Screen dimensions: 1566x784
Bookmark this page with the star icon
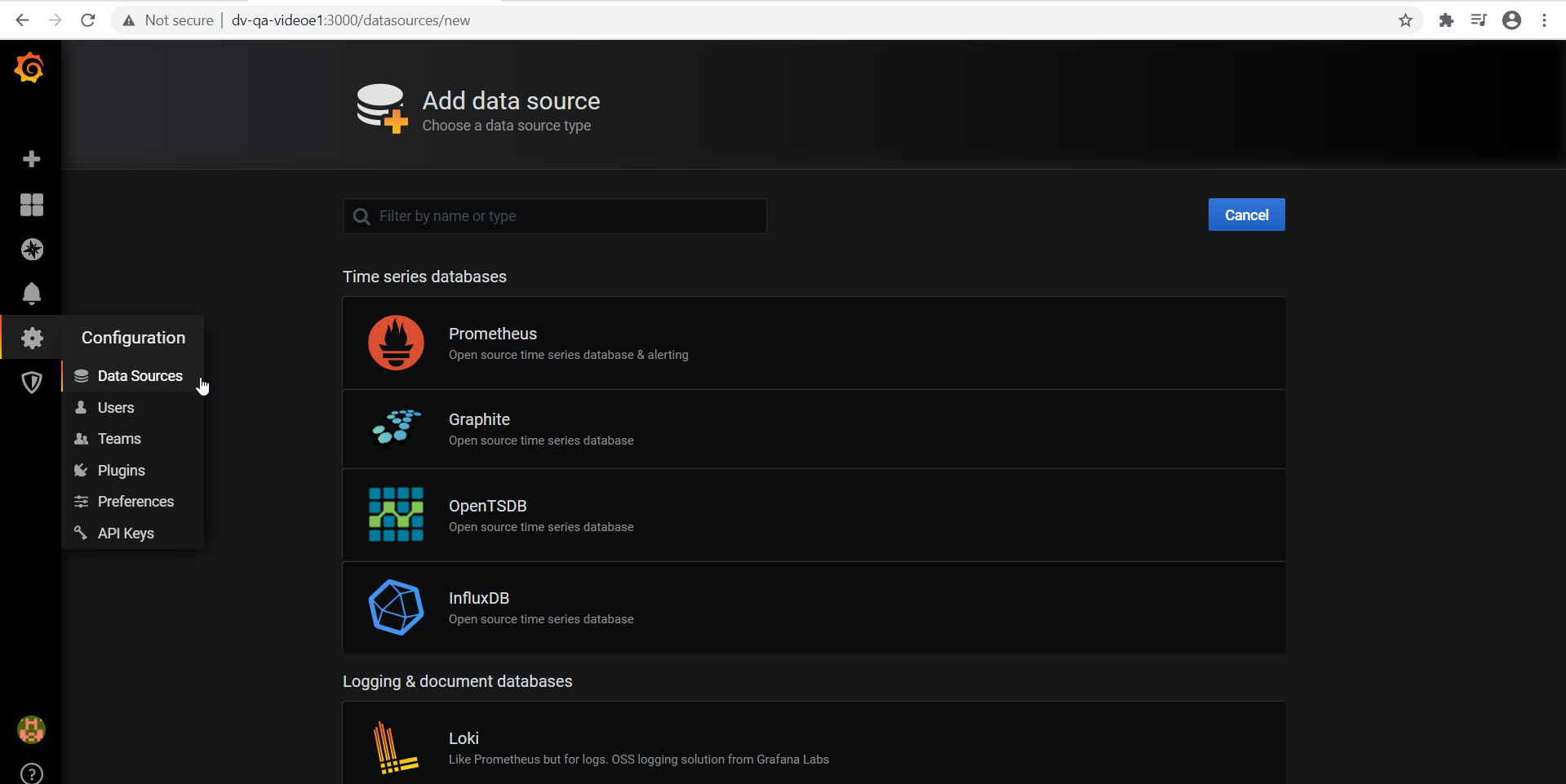pyautogui.click(x=1405, y=20)
